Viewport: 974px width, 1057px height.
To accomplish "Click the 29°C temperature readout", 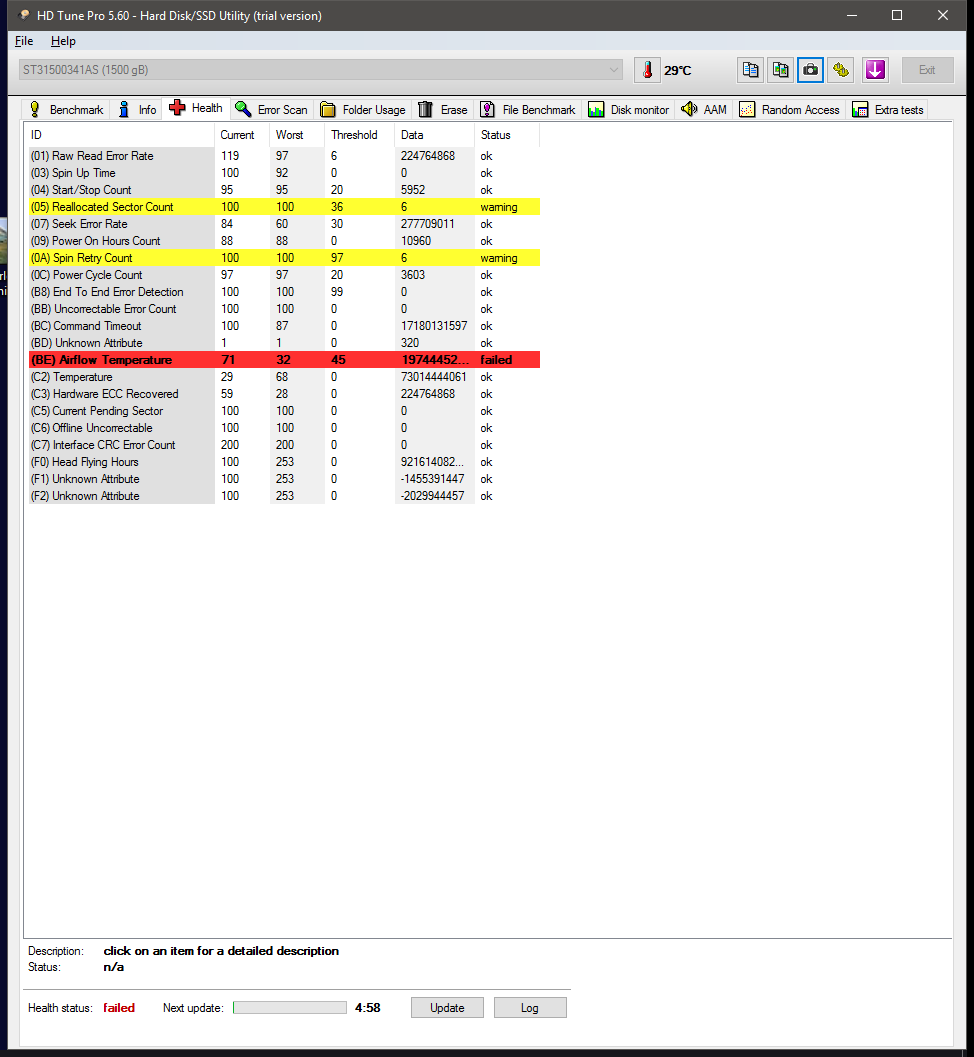I will click(x=677, y=70).
